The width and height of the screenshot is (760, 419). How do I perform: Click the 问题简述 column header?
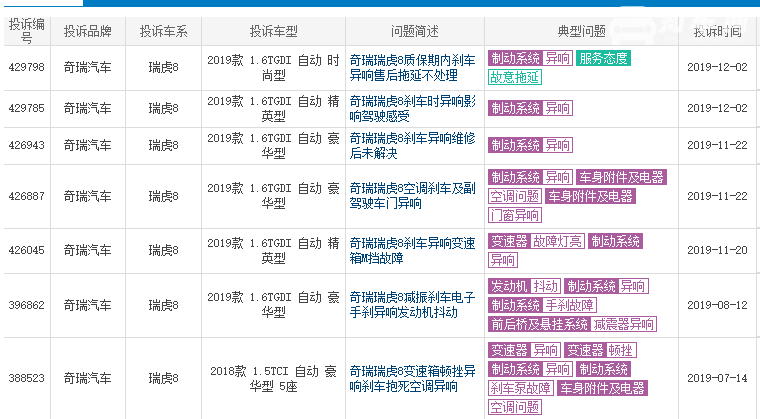[415, 32]
